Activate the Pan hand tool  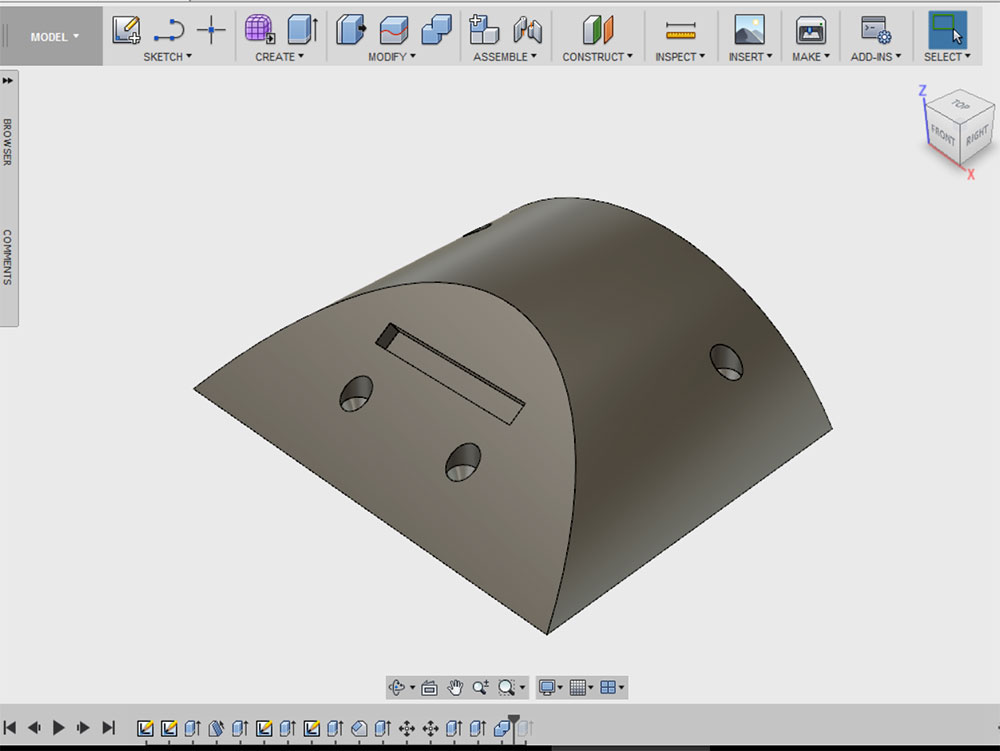(x=455, y=687)
